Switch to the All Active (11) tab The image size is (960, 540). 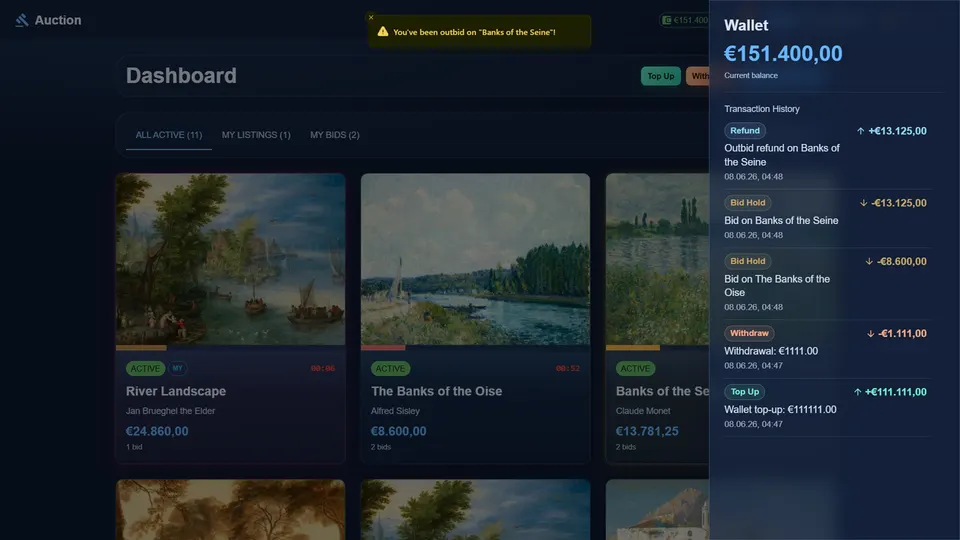click(169, 135)
